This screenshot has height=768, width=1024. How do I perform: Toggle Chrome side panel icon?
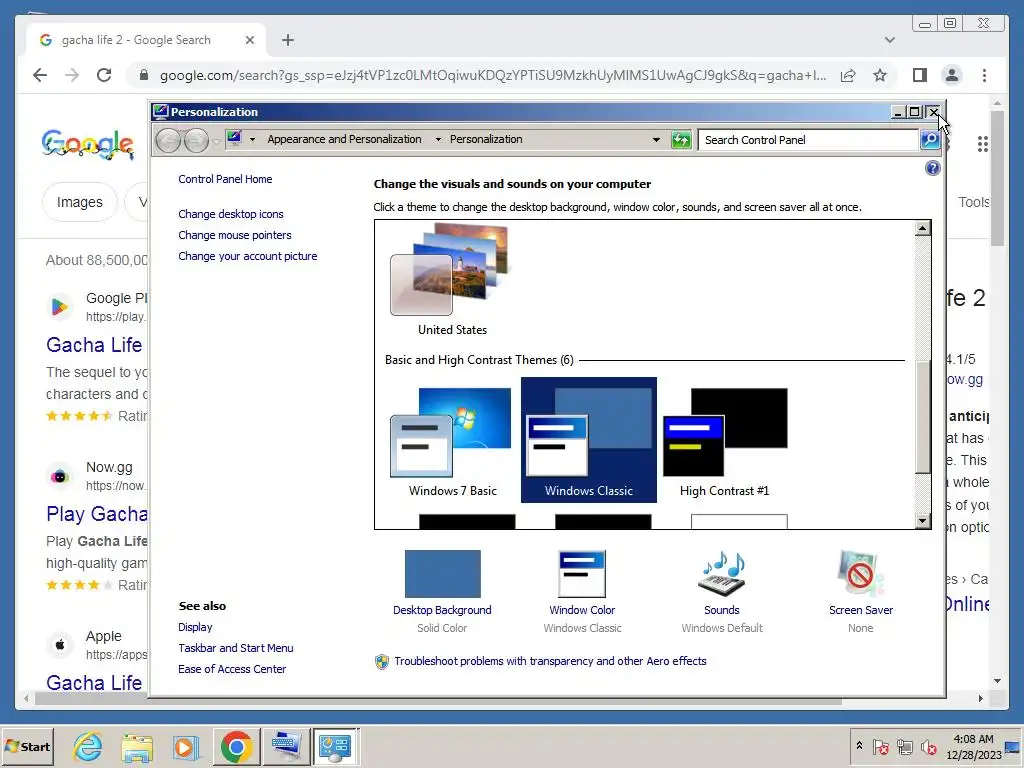pyautogui.click(x=920, y=75)
